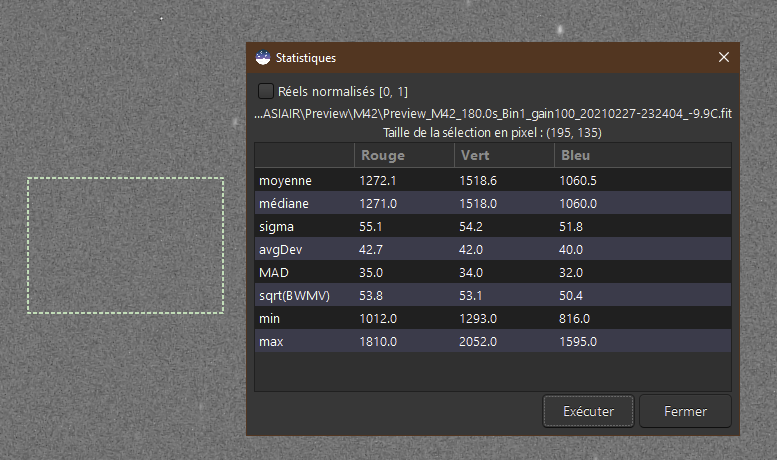Click the sigma Vert value 54.2

[x=471, y=227]
